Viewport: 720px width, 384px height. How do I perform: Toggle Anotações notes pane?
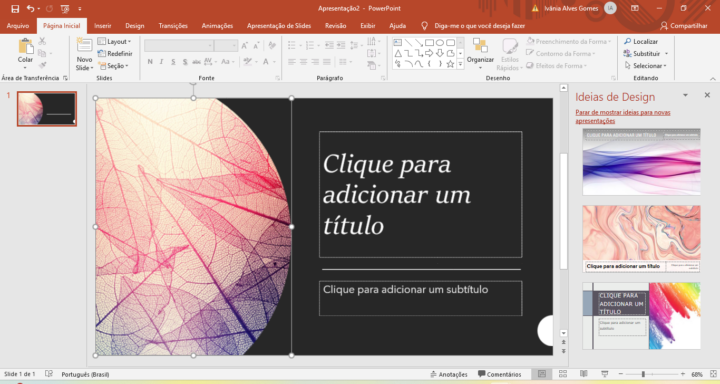[x=449, y=374]
